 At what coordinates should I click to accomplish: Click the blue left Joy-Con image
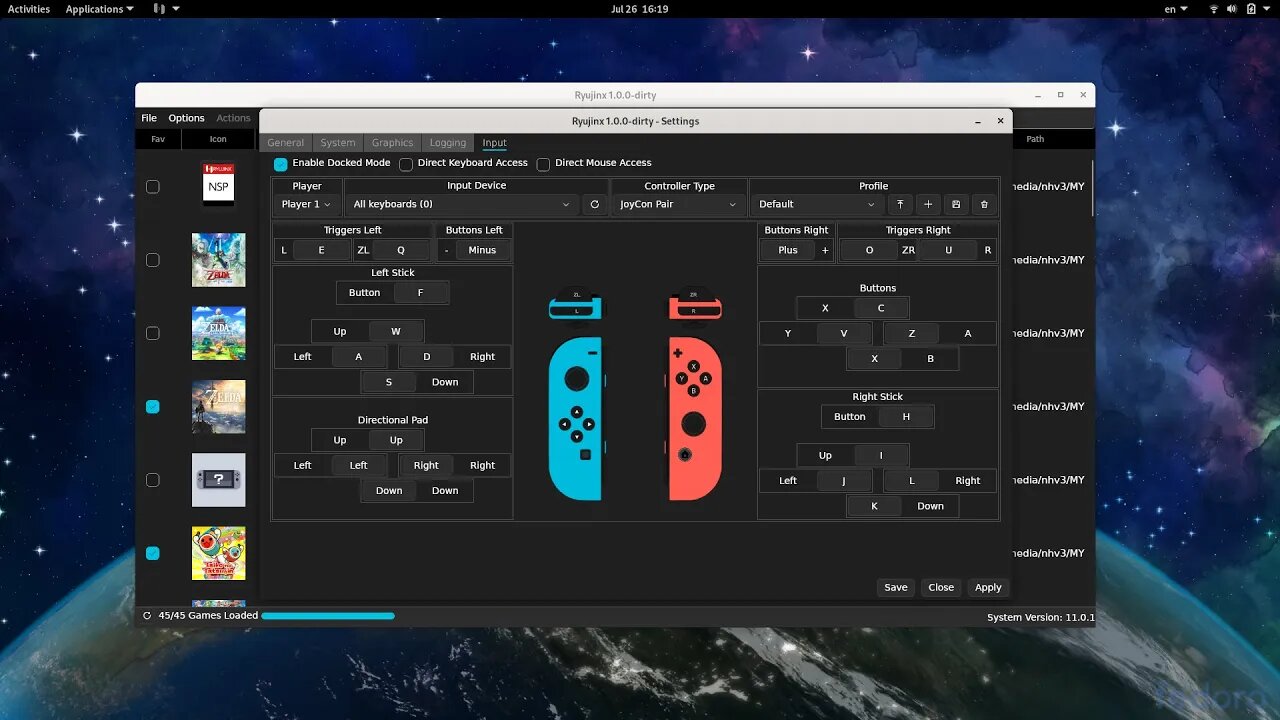pyautogui.click(x=577, y=418)
